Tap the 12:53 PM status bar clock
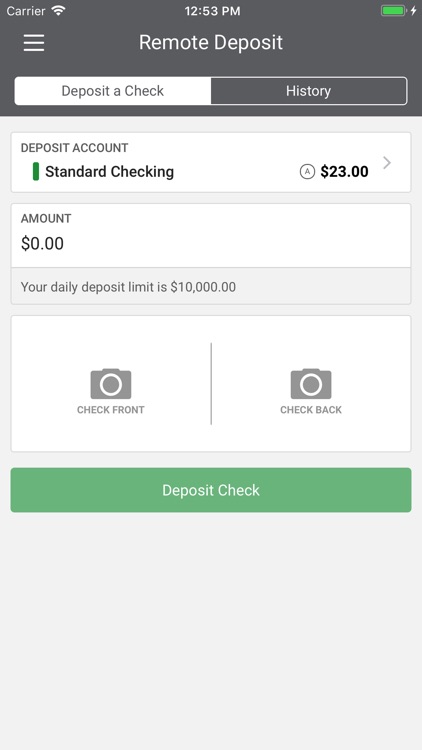The image size is (422, 750). (212, 11)
